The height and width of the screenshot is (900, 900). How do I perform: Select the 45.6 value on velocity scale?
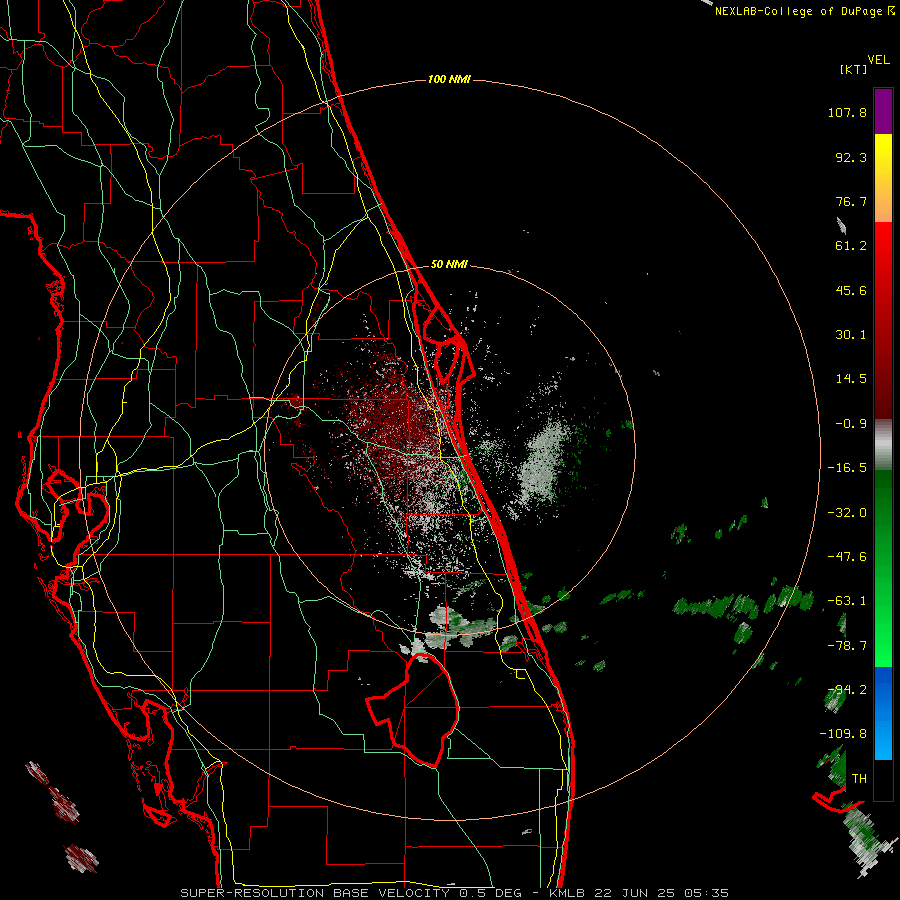click(x=851, y=290)
